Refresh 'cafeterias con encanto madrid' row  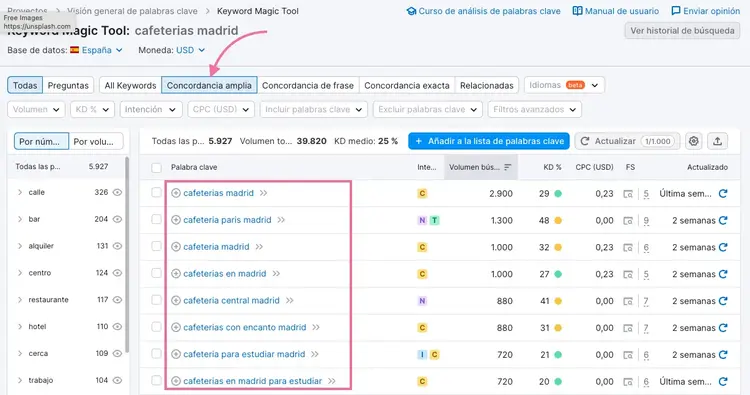[723, 328]
